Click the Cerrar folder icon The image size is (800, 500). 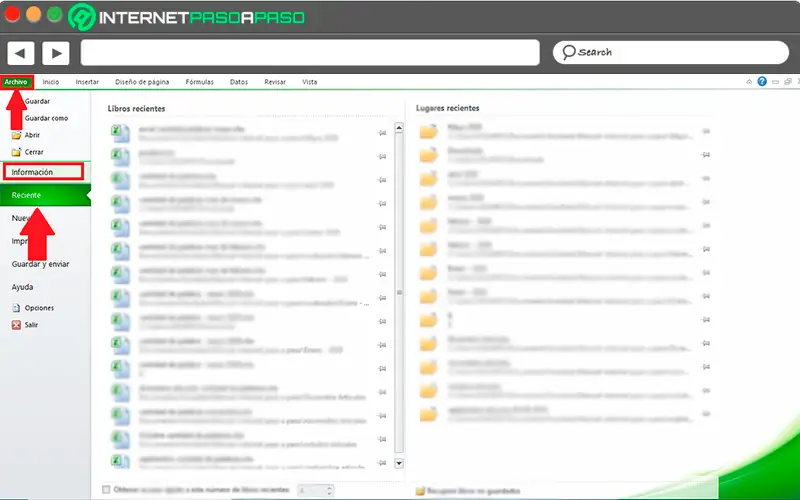16,152
